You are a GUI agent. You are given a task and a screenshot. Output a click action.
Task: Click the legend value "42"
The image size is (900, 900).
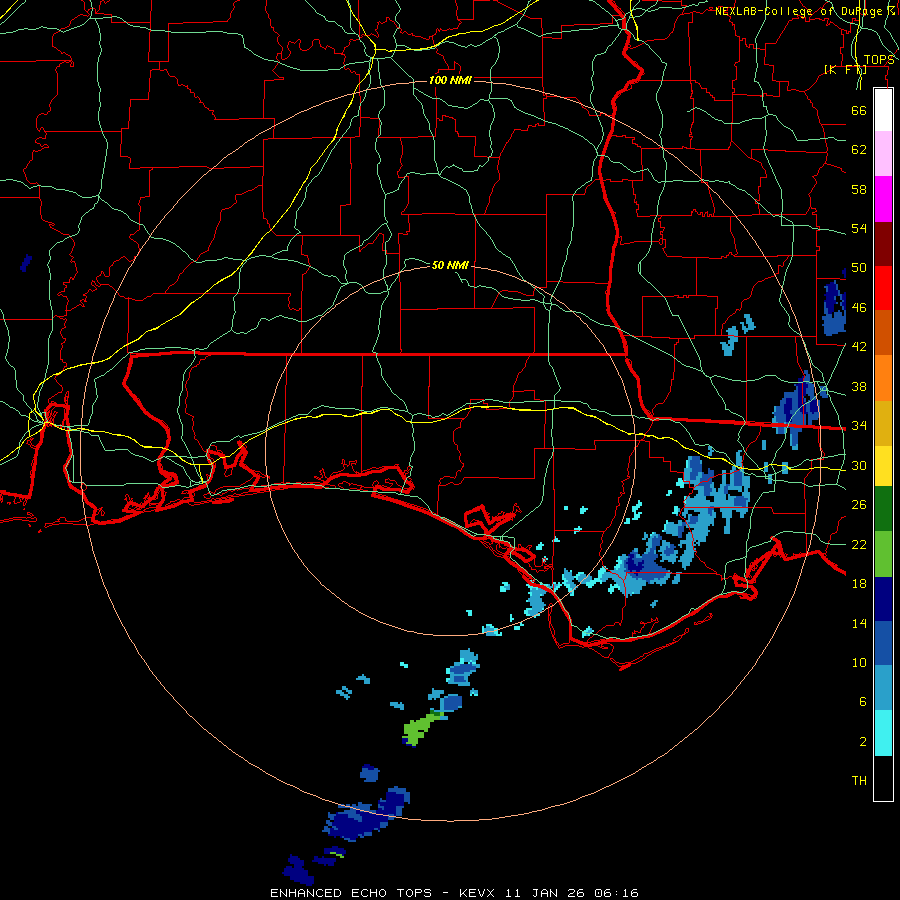click(x=859, y=347)
